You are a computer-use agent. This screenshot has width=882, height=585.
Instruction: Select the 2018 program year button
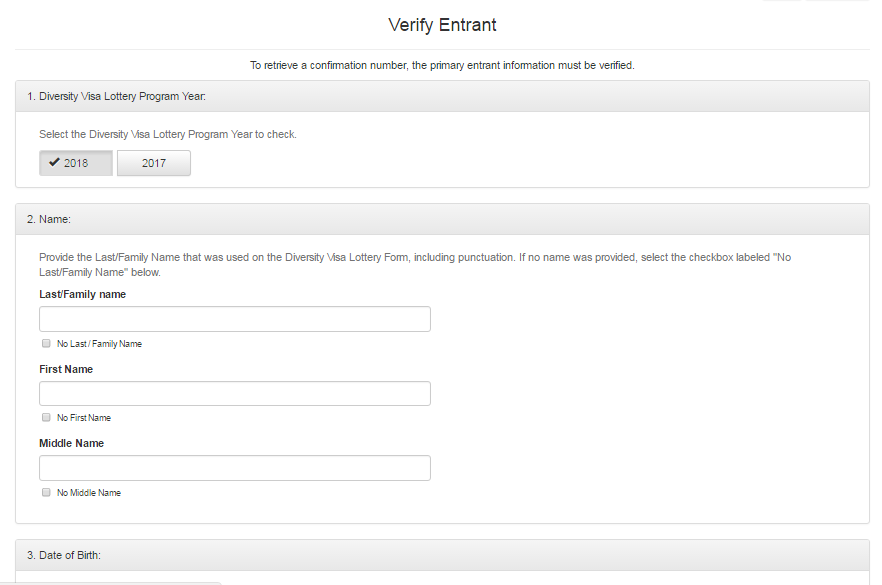click(76, 163)
